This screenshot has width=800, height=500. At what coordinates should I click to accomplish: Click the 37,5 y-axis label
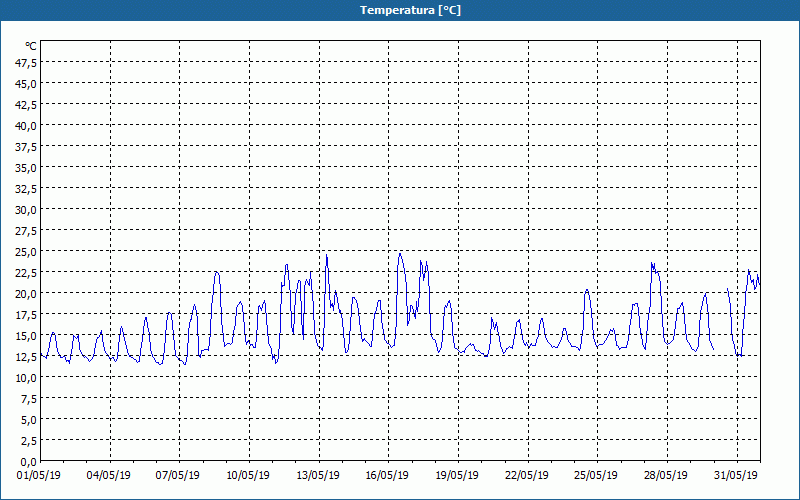[27, 147]
